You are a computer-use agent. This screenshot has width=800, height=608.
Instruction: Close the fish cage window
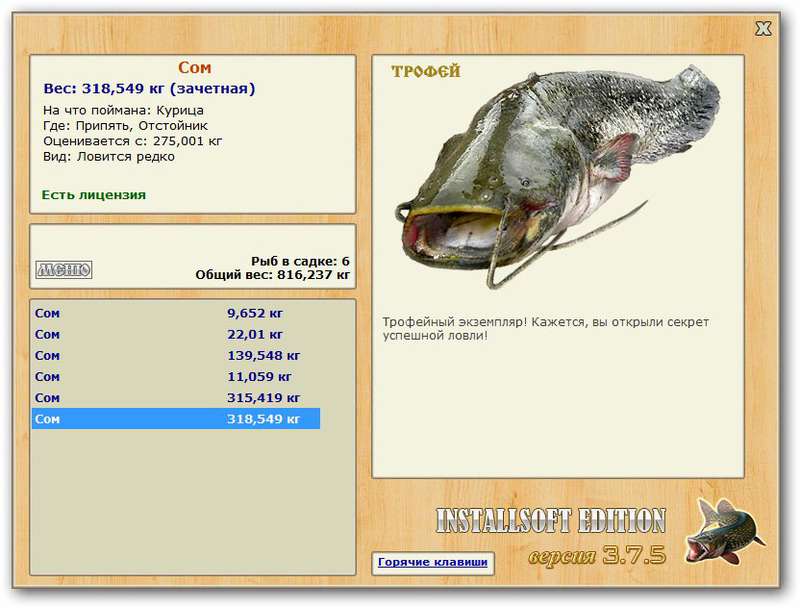[x=763, y=29]
